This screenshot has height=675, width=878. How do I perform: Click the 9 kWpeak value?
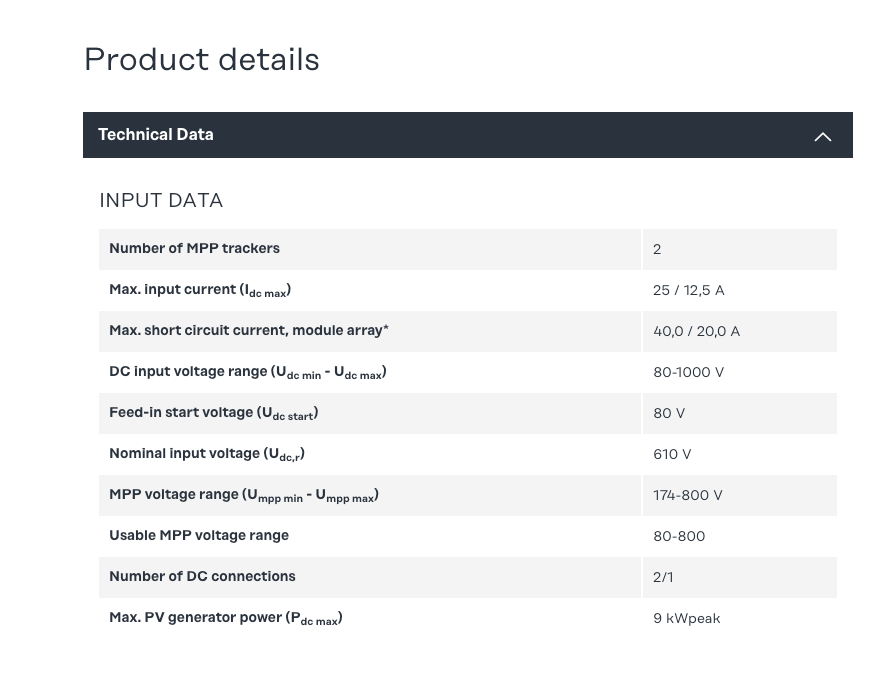pos(686,618)
